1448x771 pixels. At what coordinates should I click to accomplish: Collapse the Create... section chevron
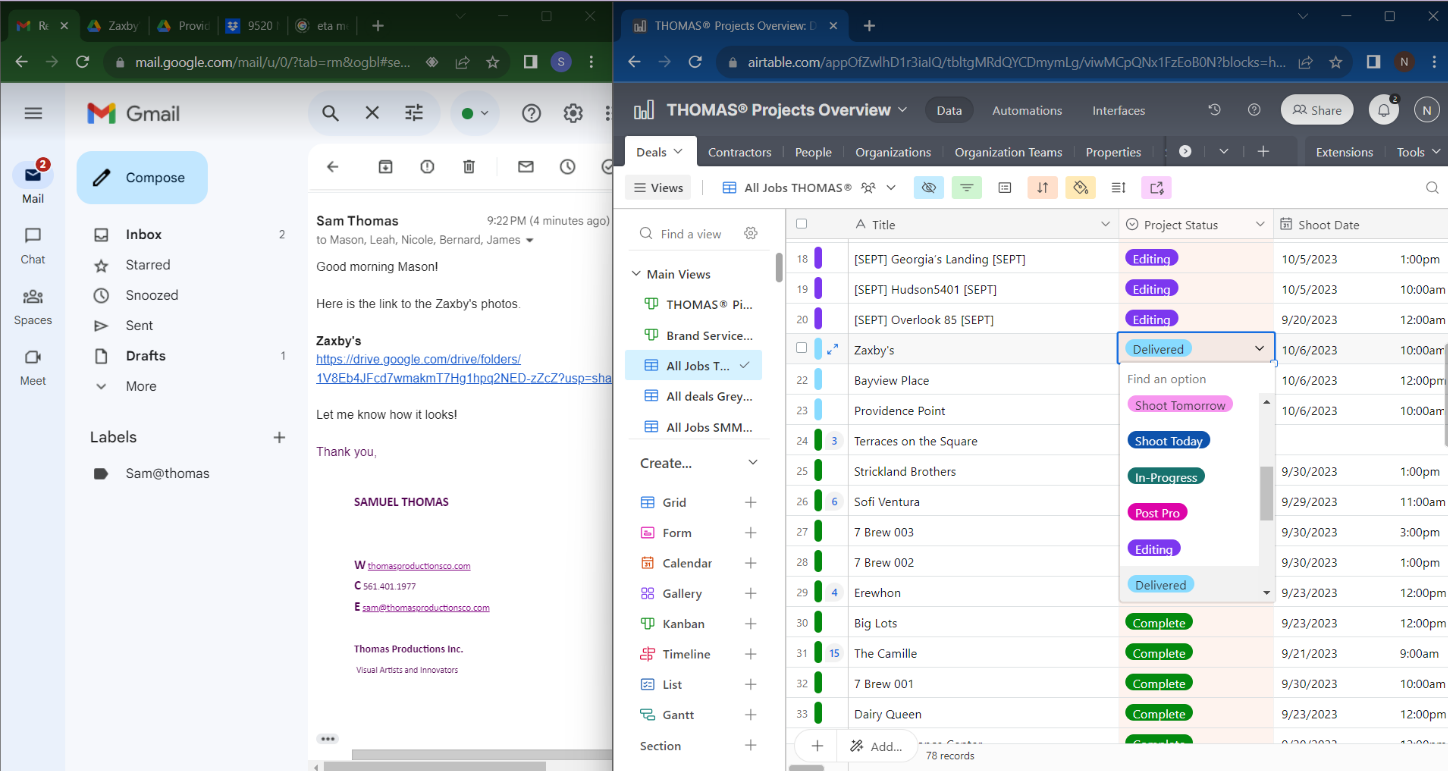(753, 463)
